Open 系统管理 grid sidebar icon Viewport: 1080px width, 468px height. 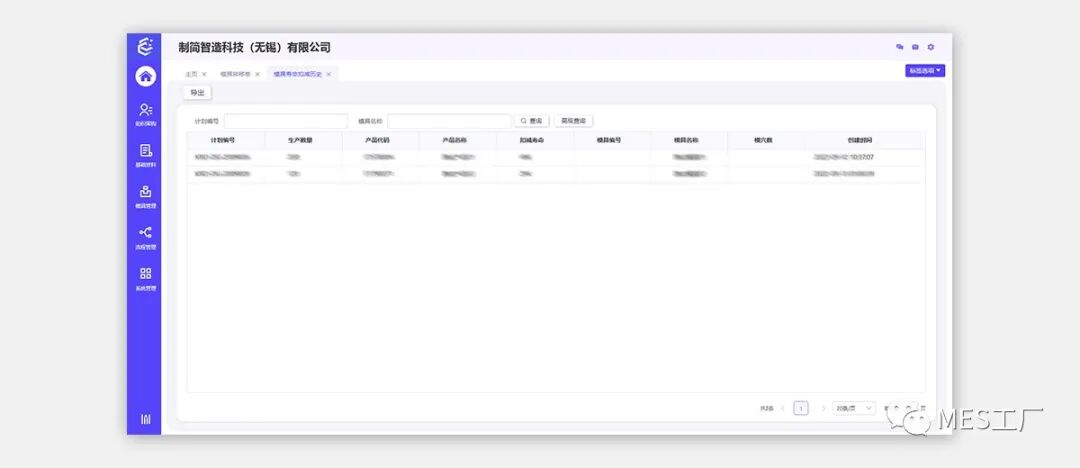[145, 274]
